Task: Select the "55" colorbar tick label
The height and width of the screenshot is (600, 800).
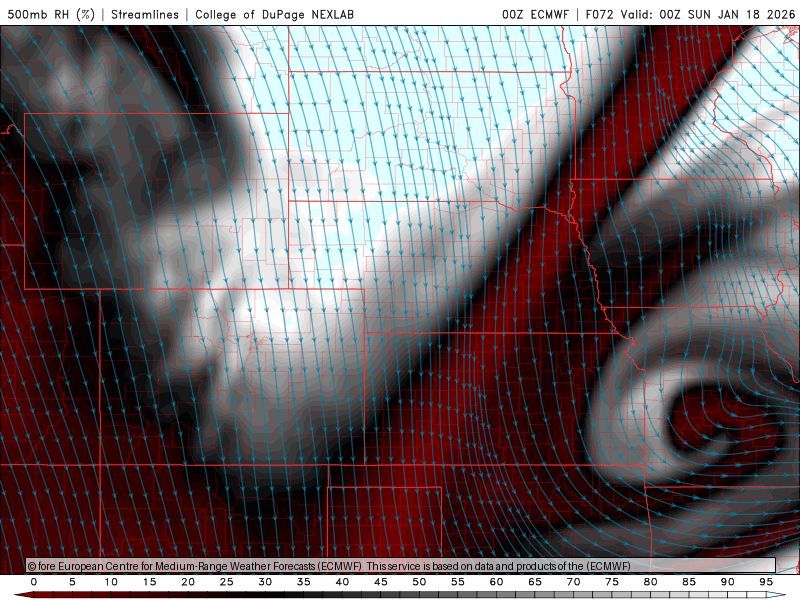Action: (458, 582)
